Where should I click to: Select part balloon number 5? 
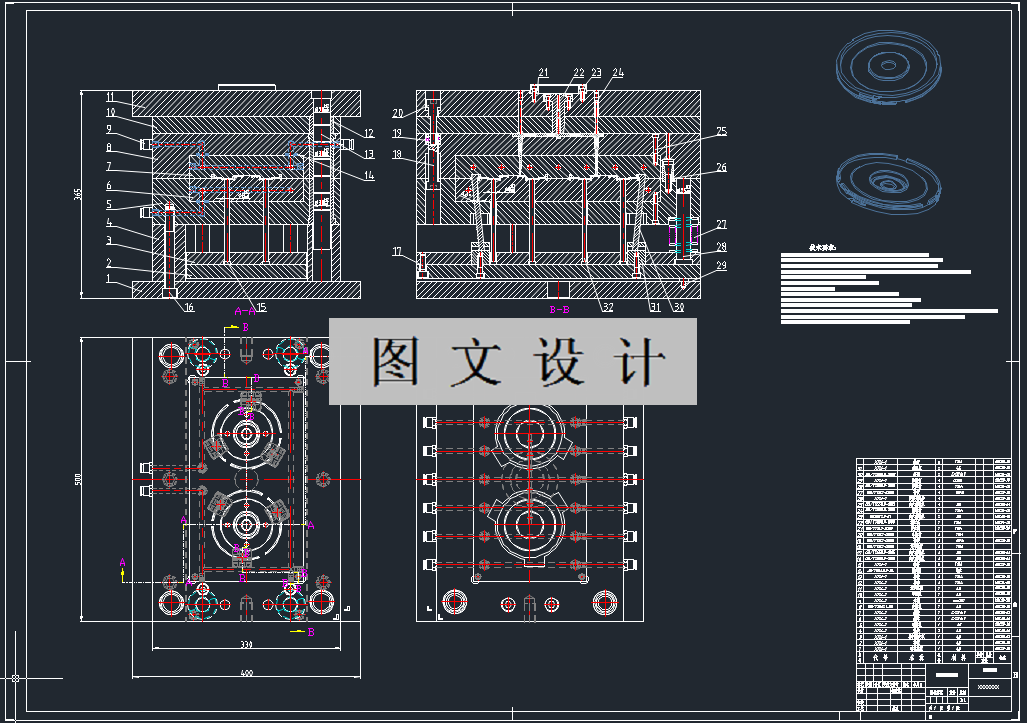pyautogui.click(x=109, y=204)
